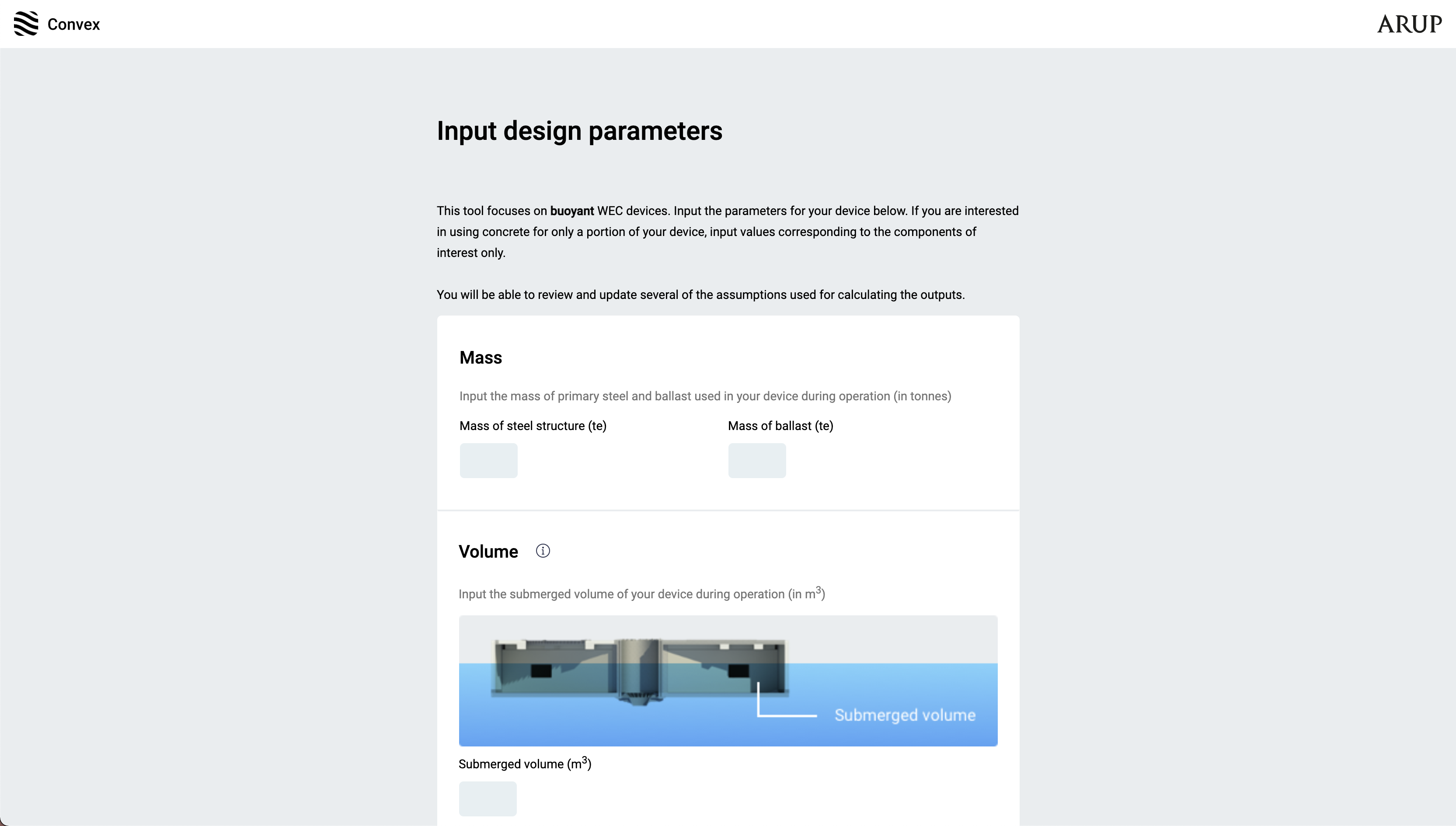Click the ARUP logo
This screenshot has height=826, width=1456.
[x=1409, y=24]
